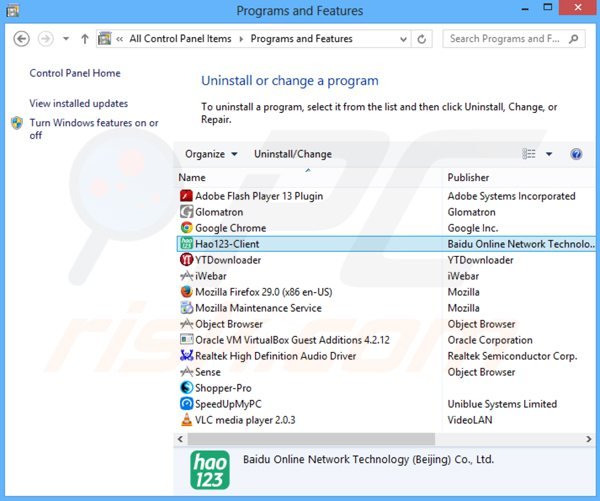
Task: Click the change view icon
Action: 529,154
